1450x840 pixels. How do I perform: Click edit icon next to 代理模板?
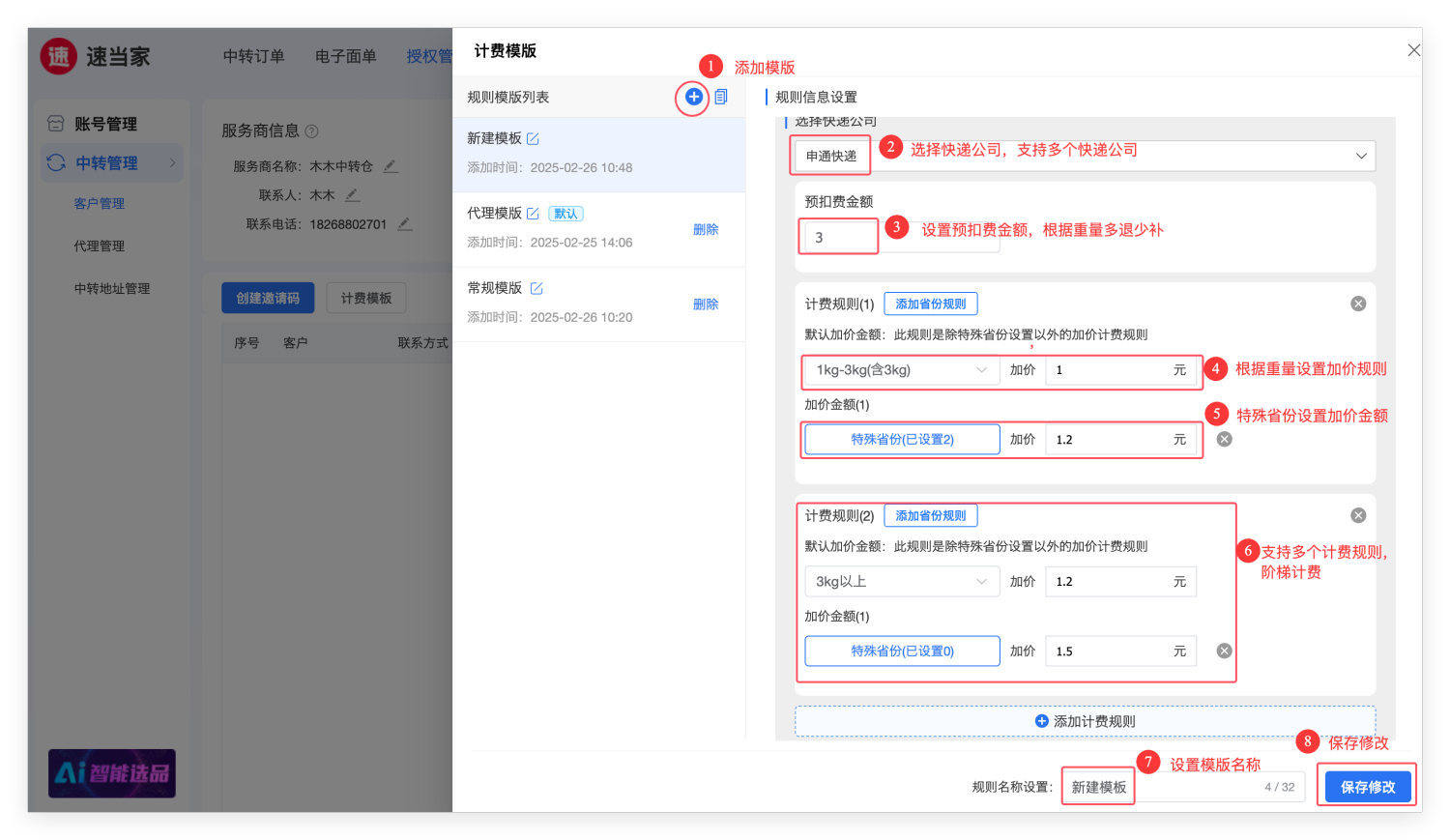pyautogui.click(x=533, y=214)
